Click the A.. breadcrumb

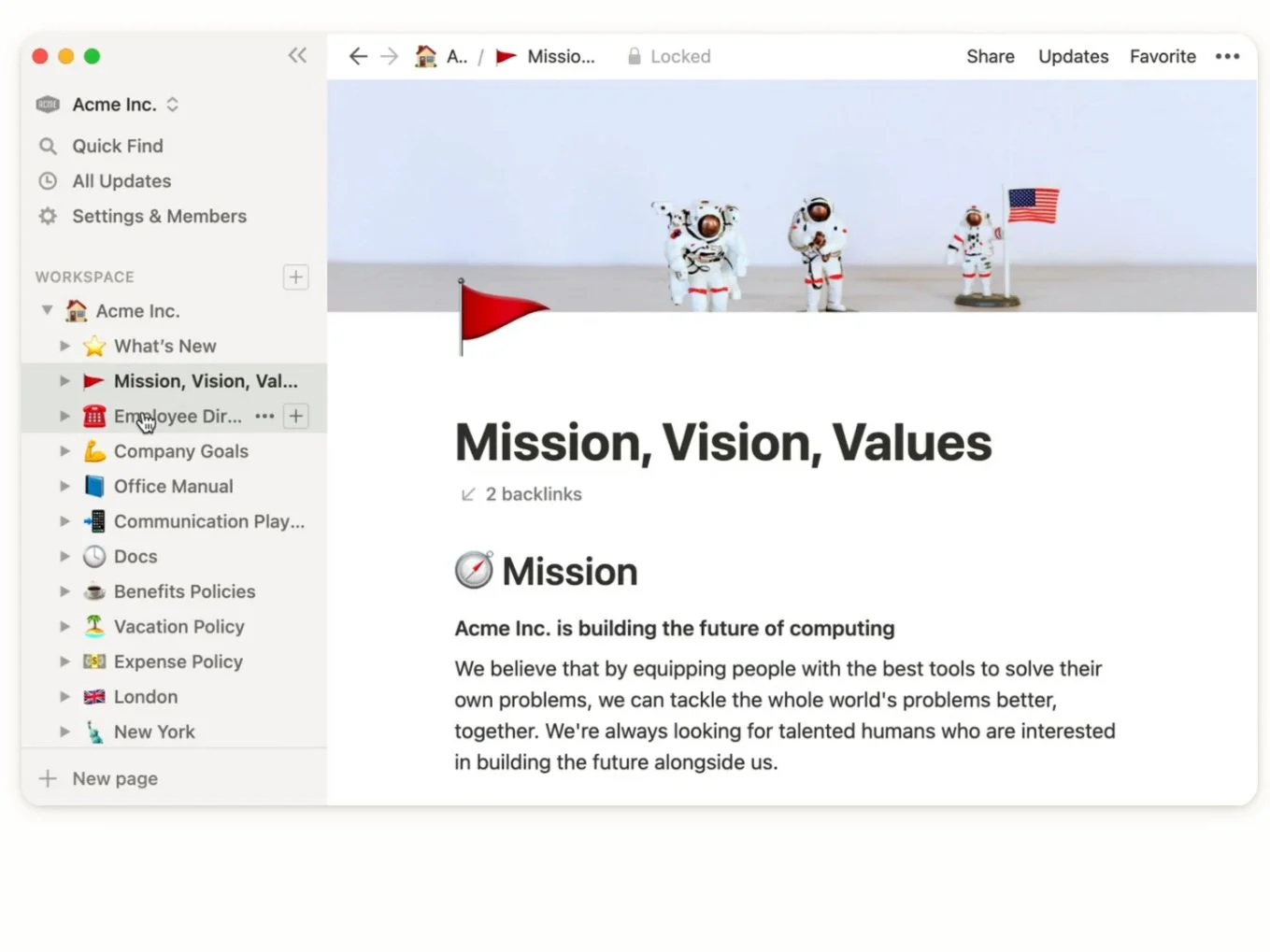click(x=441, y=56)
